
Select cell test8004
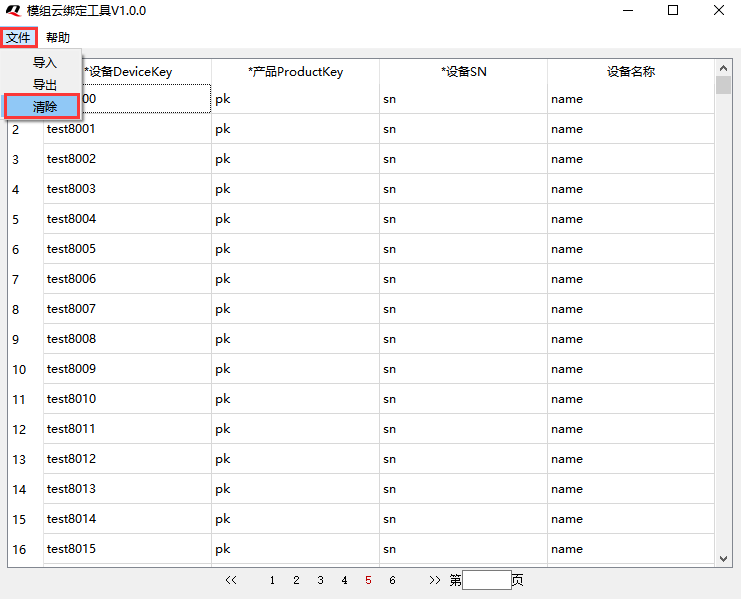[128, 219]
